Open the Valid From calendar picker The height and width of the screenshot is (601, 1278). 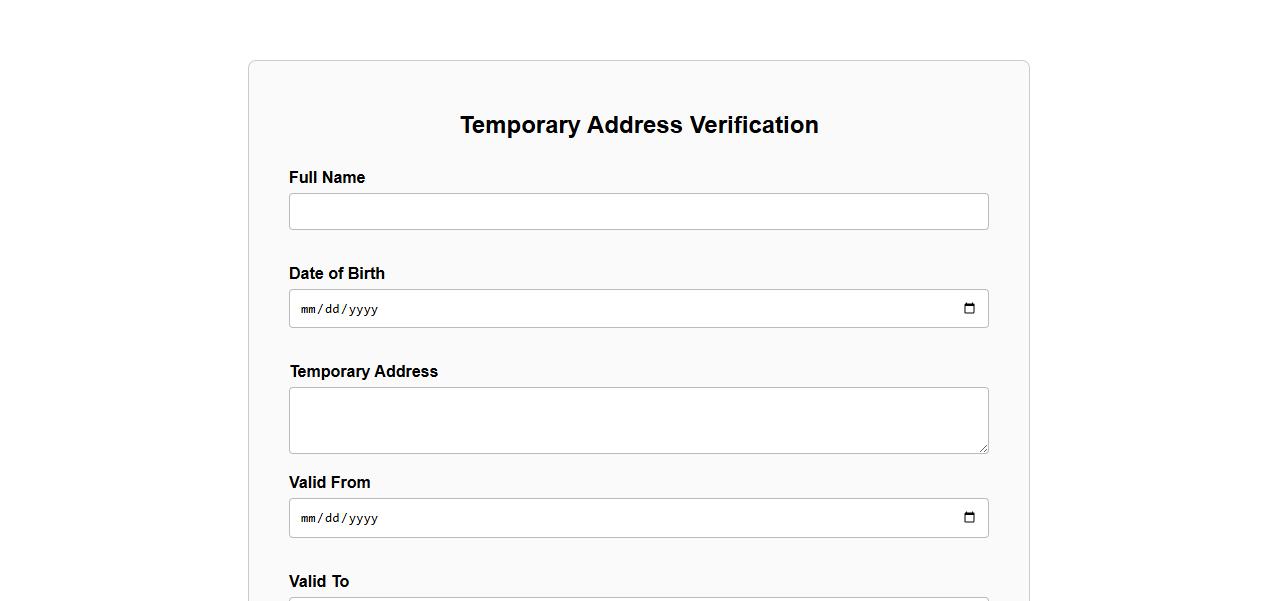click(968, 518)
